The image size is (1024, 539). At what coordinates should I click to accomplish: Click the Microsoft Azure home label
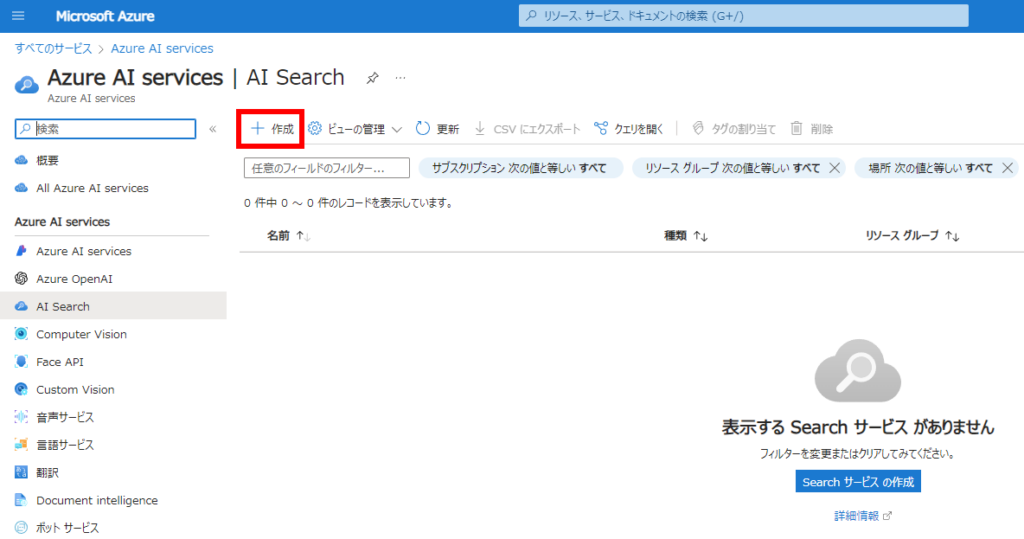(105, 16)
